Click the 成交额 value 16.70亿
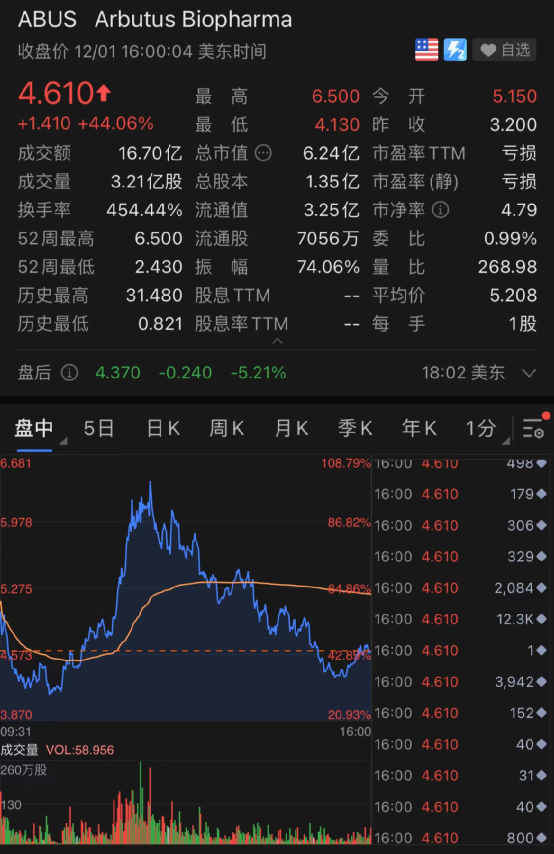 150,153
